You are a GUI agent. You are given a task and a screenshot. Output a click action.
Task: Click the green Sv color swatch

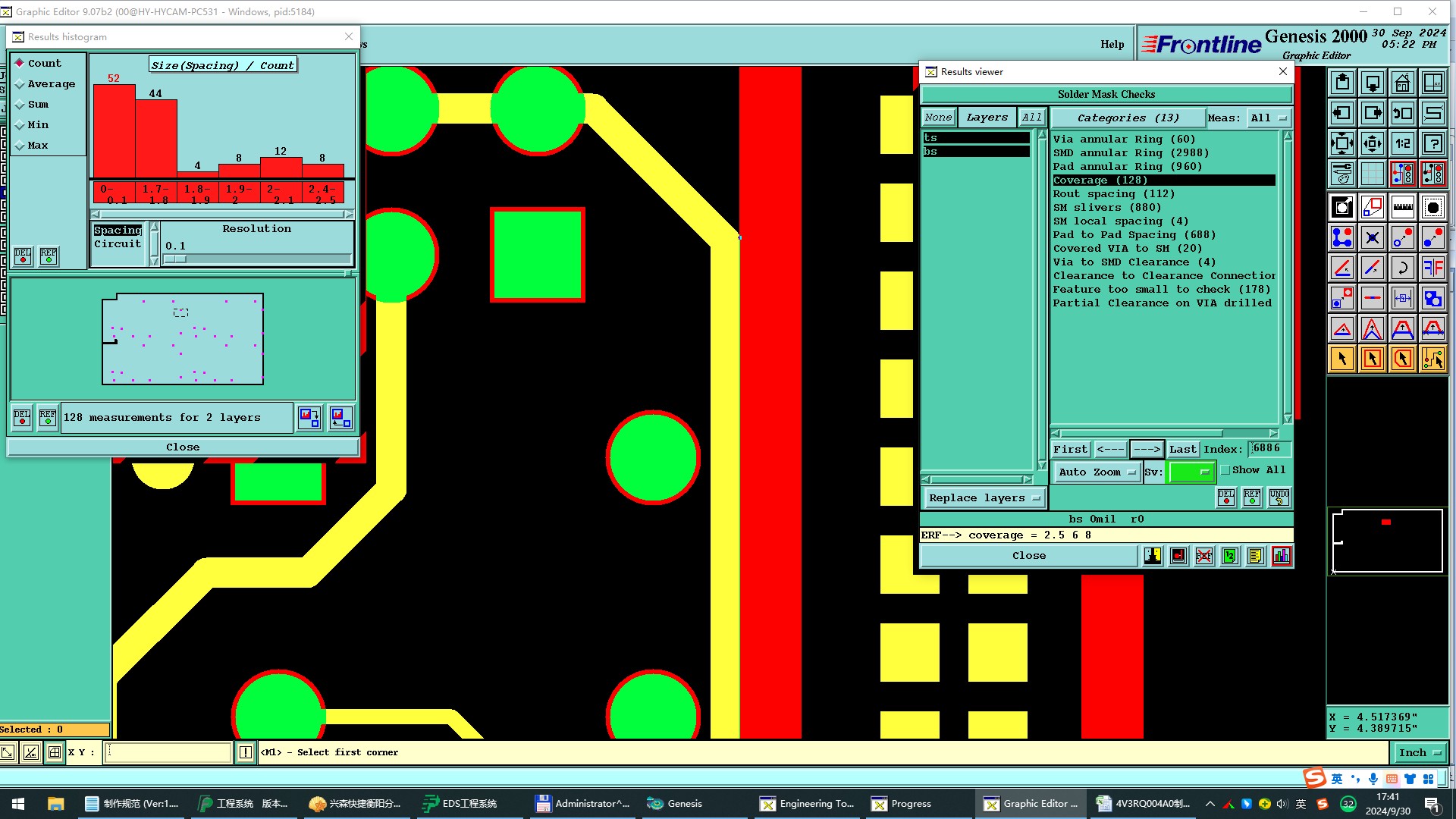1191,472
